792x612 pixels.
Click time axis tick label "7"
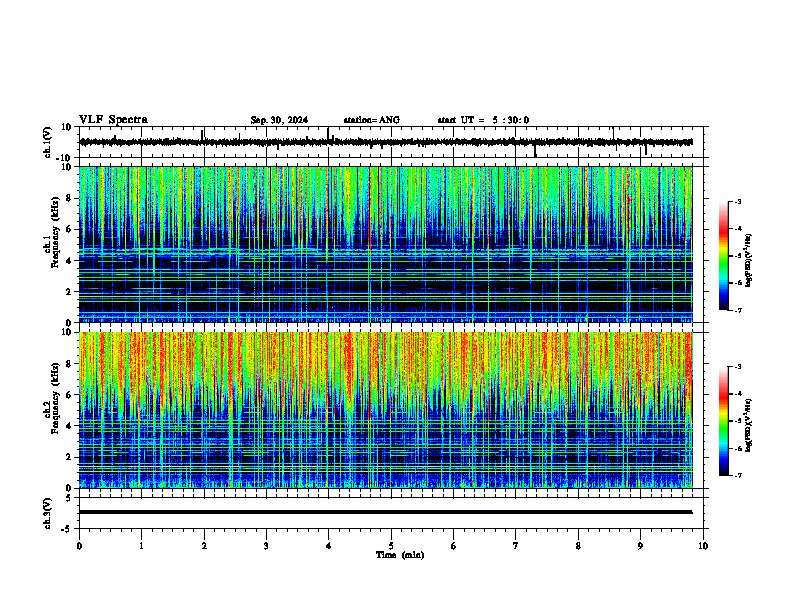tap(516, 546)
